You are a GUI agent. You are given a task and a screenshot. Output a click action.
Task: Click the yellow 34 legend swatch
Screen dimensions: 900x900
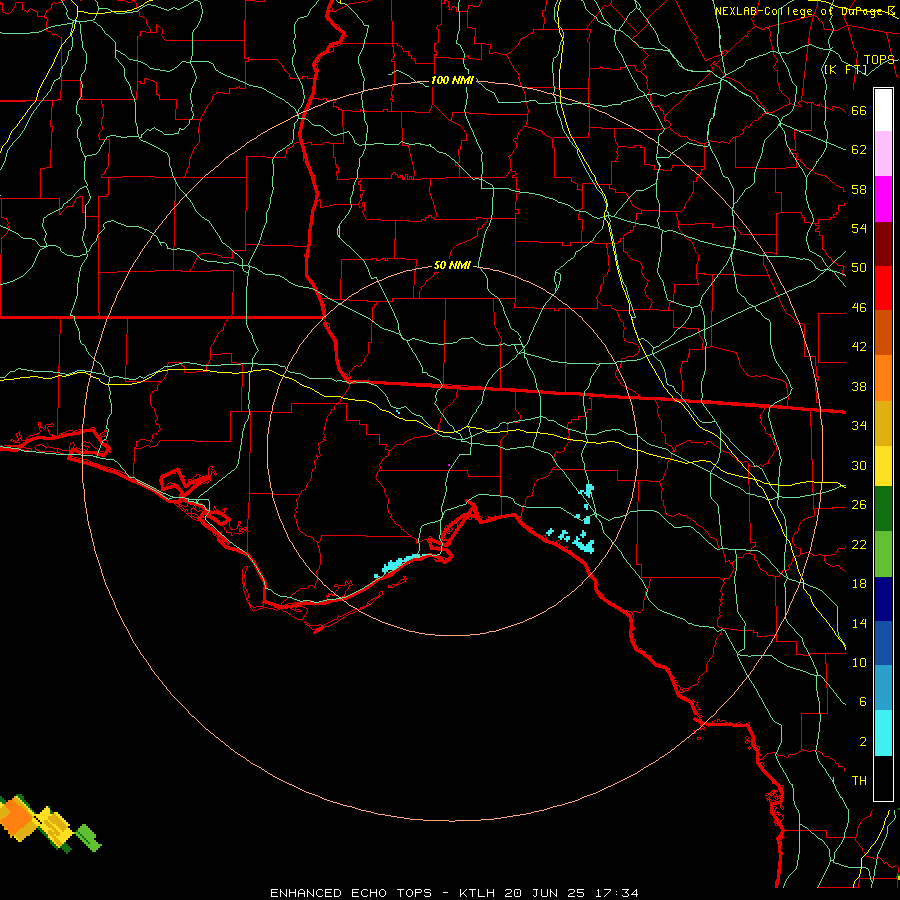click(x=883, y=465)
